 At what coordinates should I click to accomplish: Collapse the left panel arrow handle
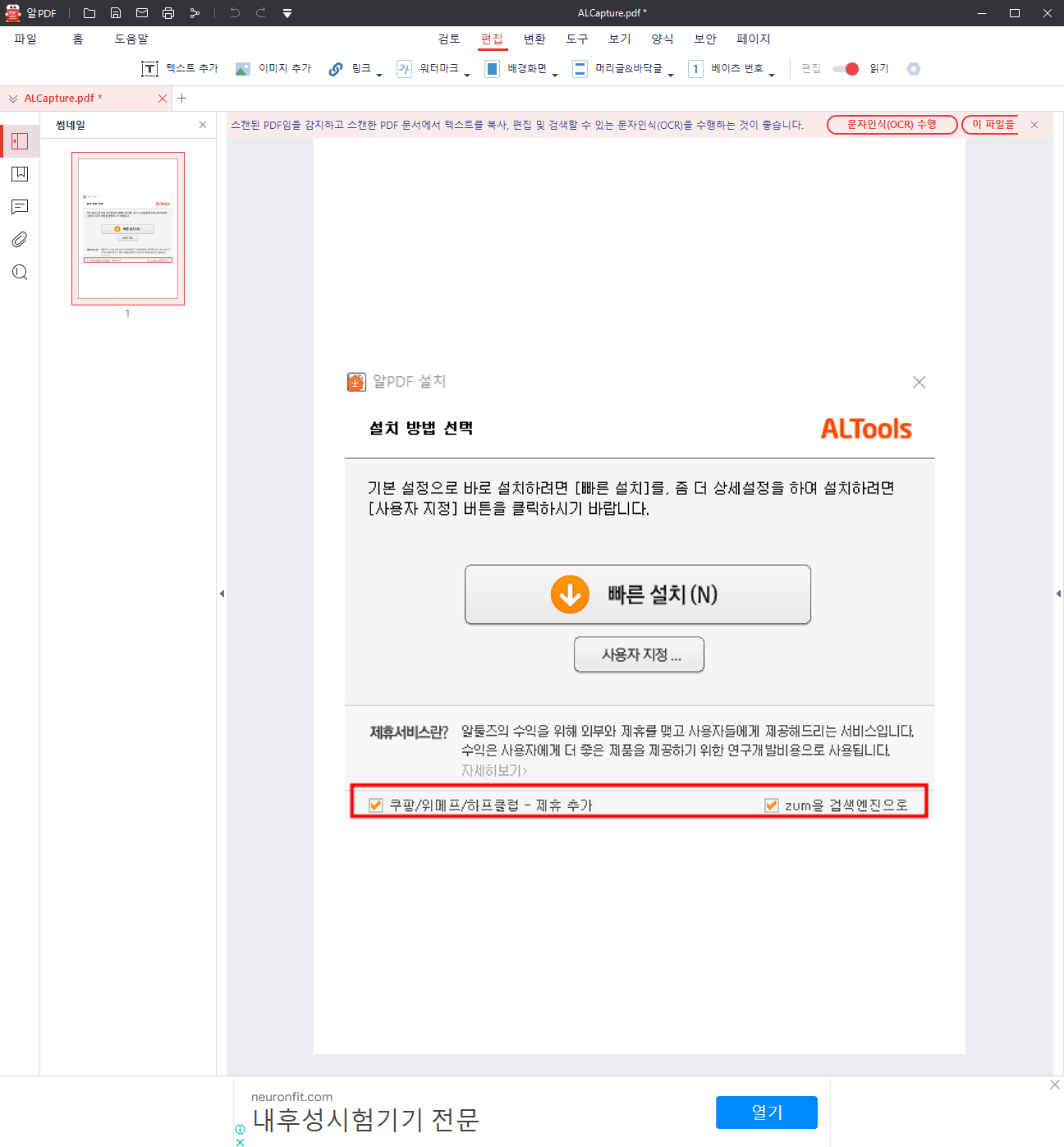(222, 594)
